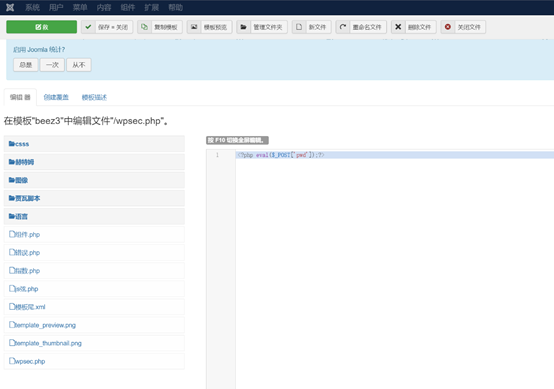Expand the 赫特姆 folder
This screenshot has width=554, height=389.
click(94, 162)
